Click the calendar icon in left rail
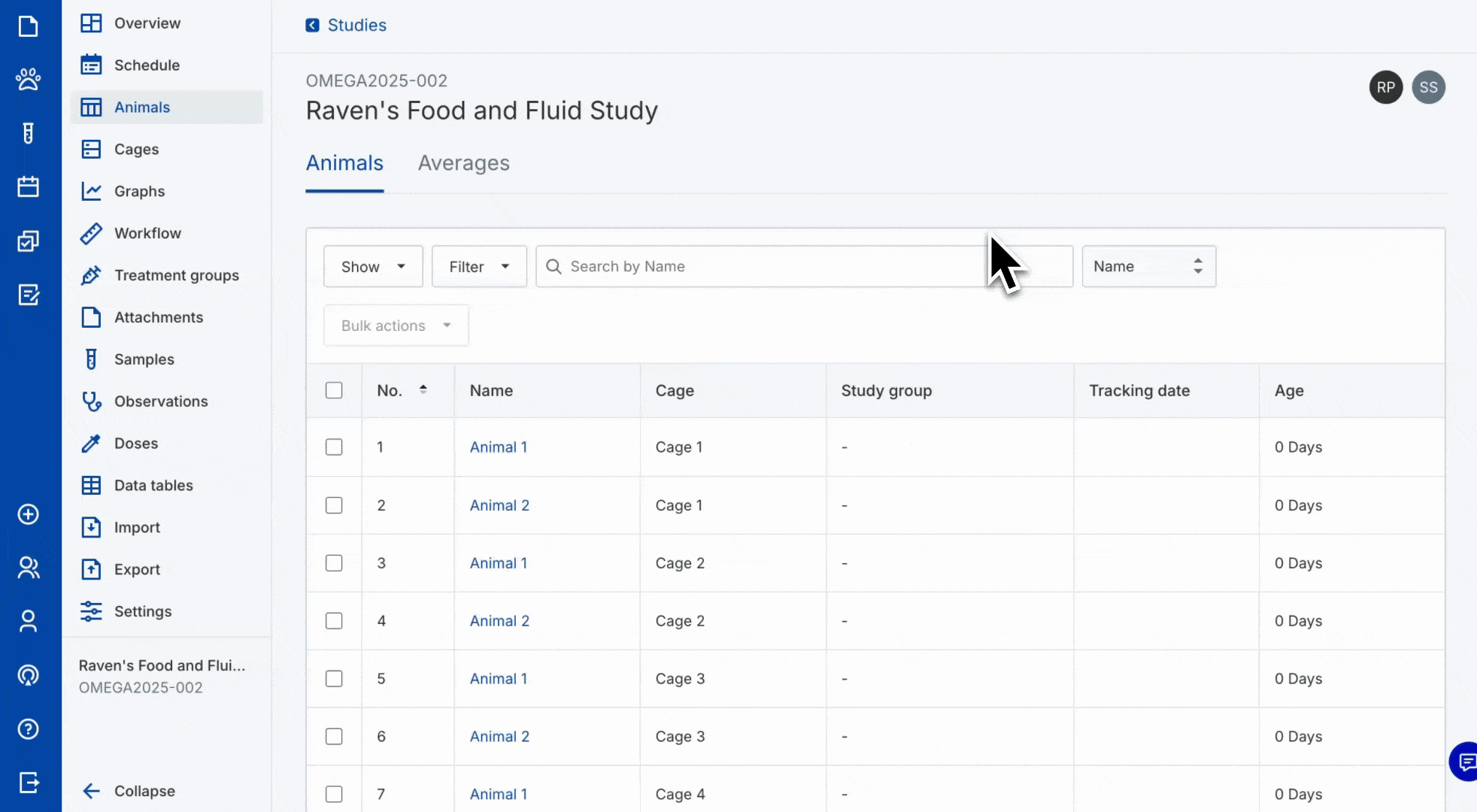Screen dimensions: 1477x812 [28, 186]
